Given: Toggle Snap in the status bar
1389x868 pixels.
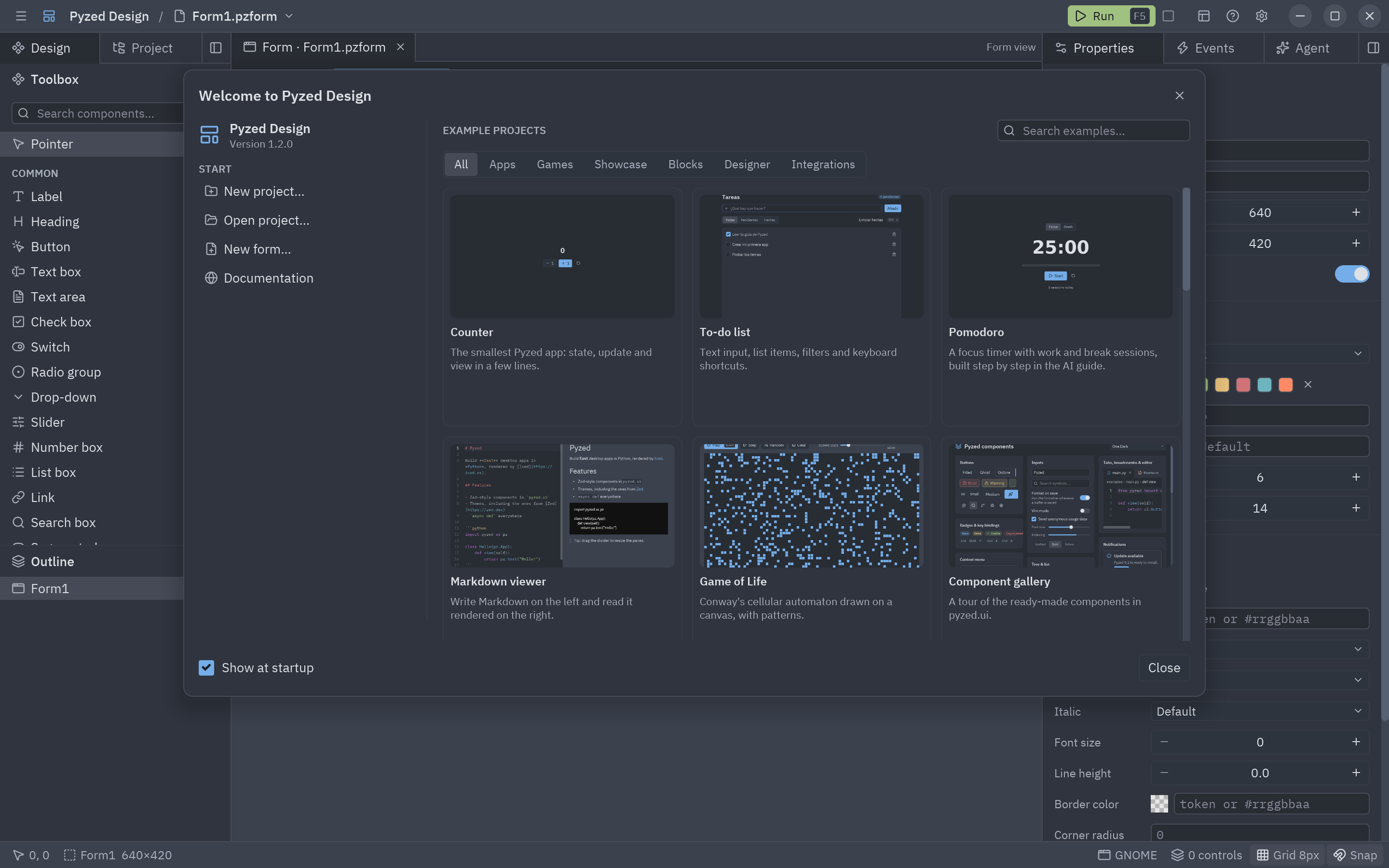Looking at the screenshot, I should coord(1355,855).
